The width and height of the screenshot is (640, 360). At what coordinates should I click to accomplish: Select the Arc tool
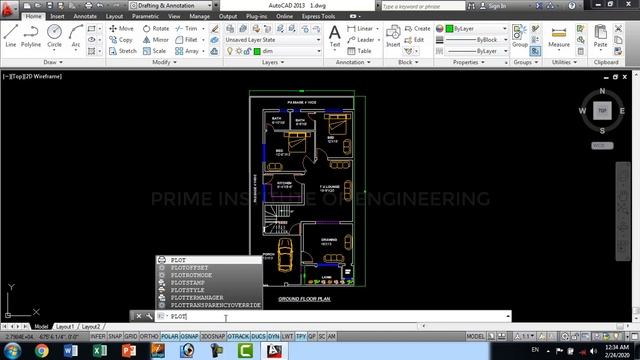click(76, 36)
